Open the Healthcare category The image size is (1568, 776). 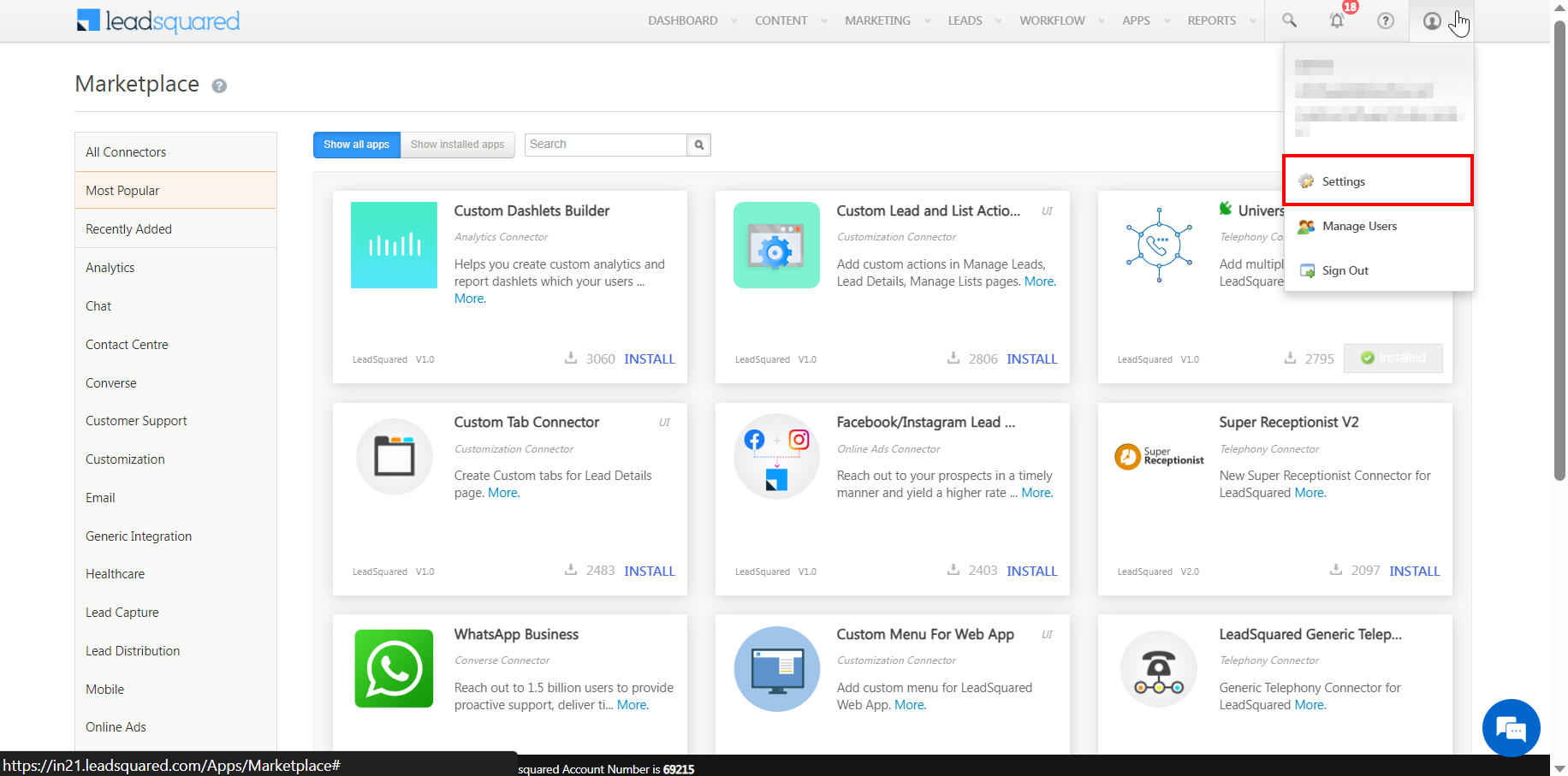175,574
